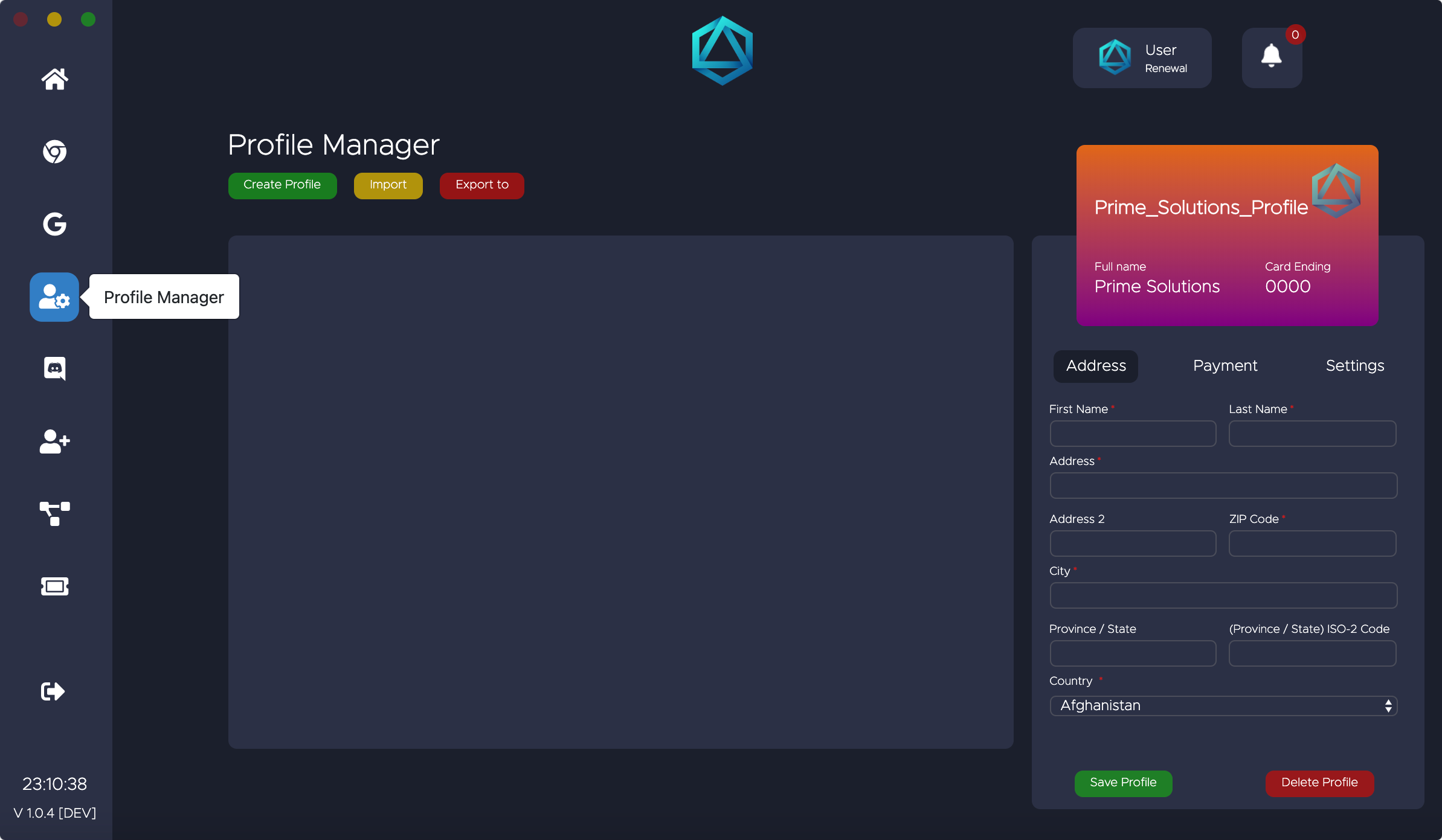Switch to the Payment tab
The image size is (1442, 840).
[1225, 366]
